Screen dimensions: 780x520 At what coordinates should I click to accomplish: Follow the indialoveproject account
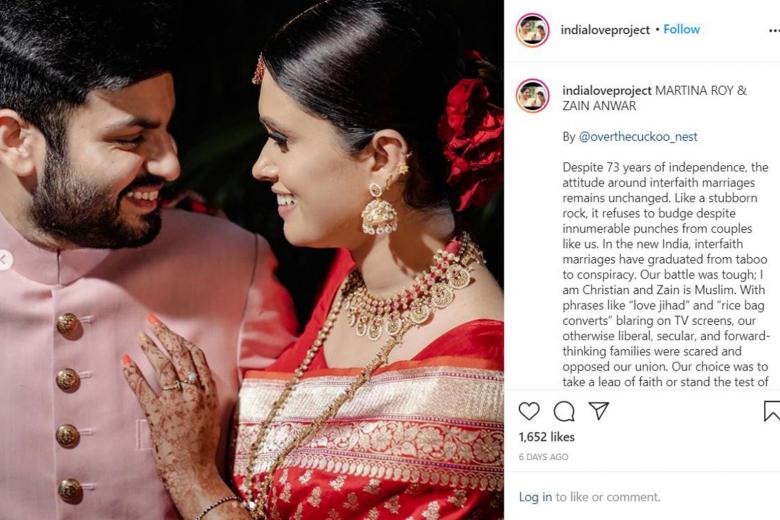click(x=682, y=29)
